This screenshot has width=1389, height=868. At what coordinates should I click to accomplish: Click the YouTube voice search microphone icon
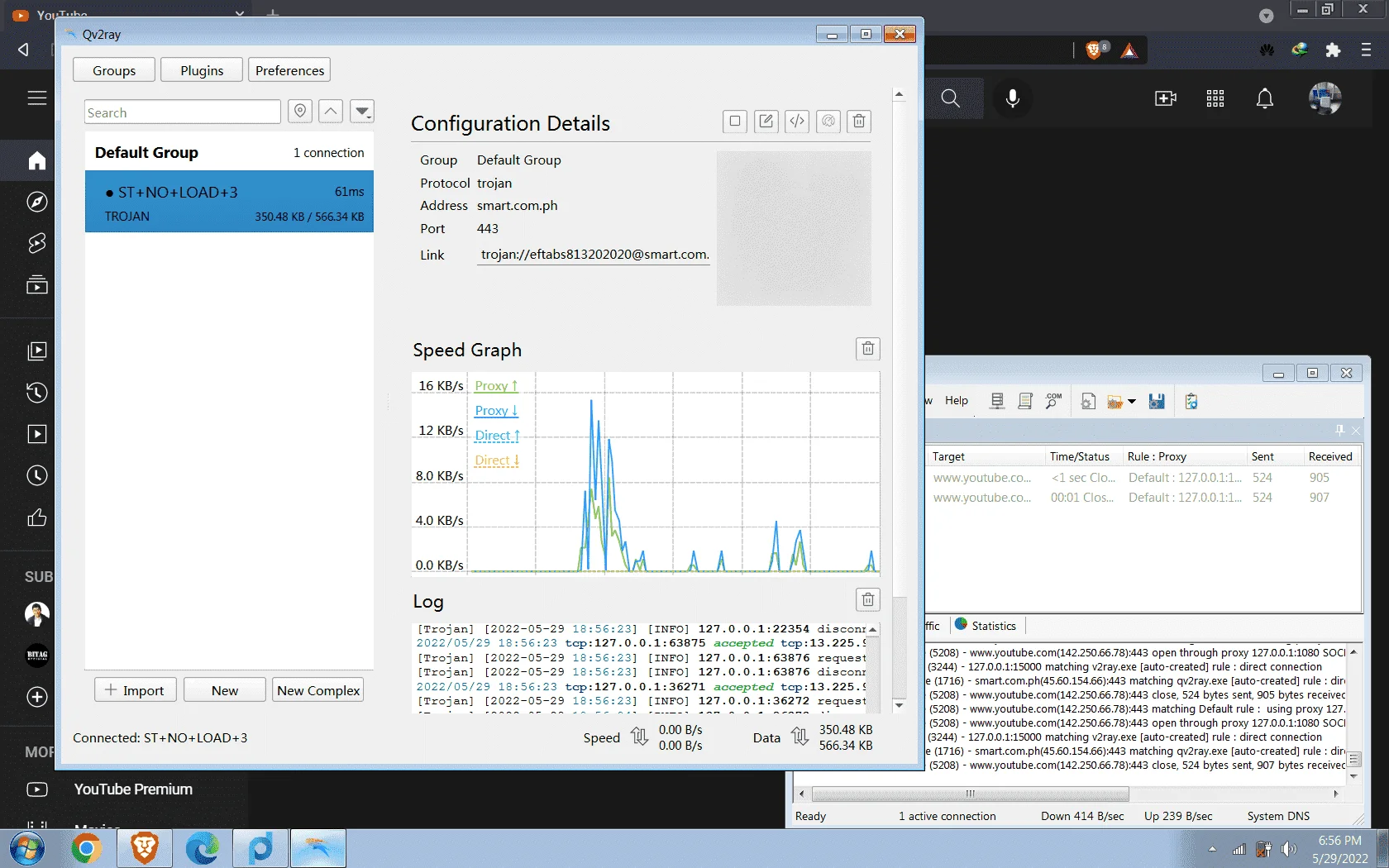pos(1013,98)
